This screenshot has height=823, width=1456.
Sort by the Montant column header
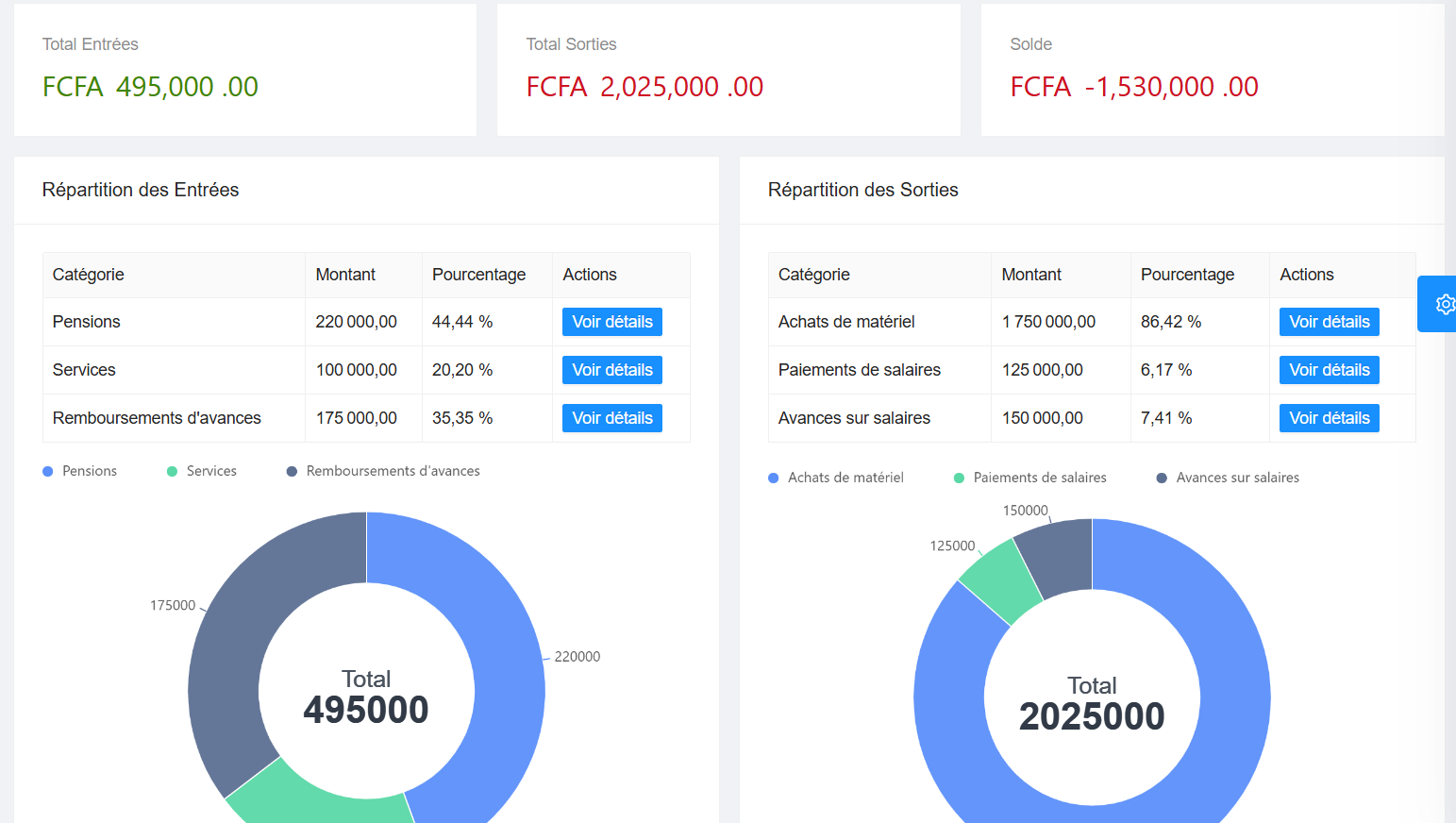pyautogui.click(x=345, y=274)
